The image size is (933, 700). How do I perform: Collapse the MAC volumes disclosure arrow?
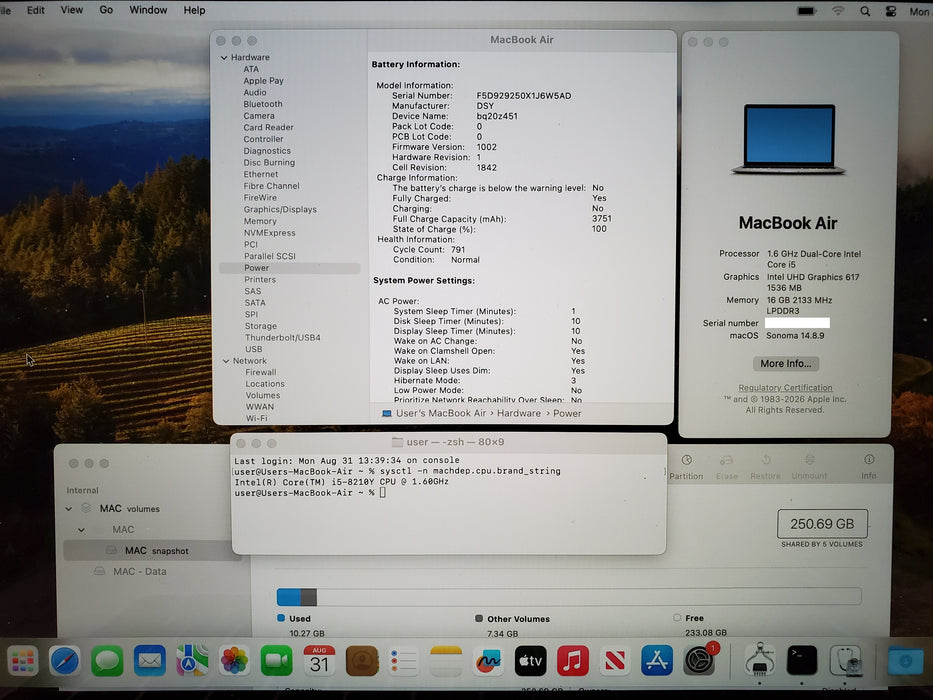point(69,509)
